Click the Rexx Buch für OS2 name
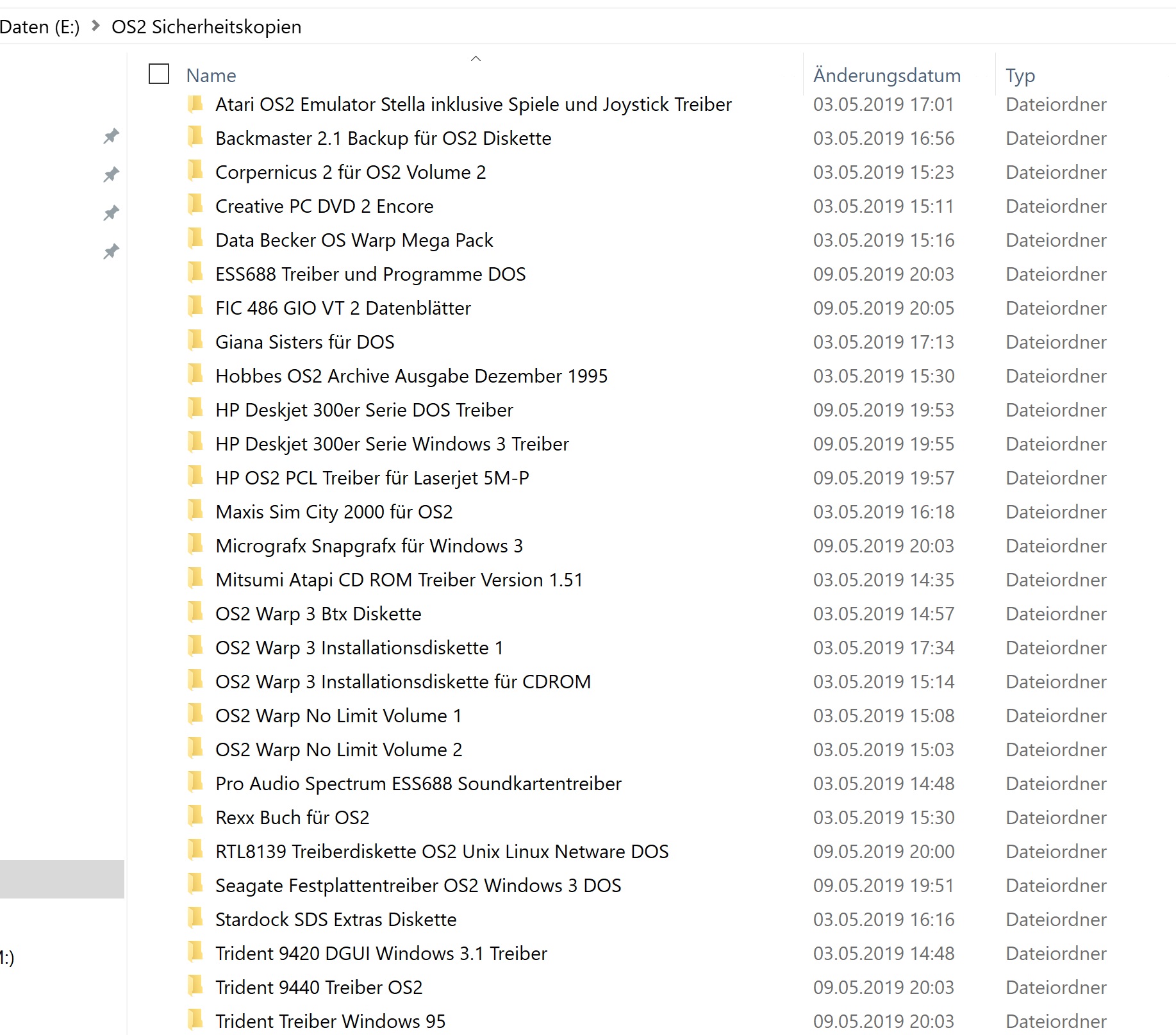 pos(292,817)
